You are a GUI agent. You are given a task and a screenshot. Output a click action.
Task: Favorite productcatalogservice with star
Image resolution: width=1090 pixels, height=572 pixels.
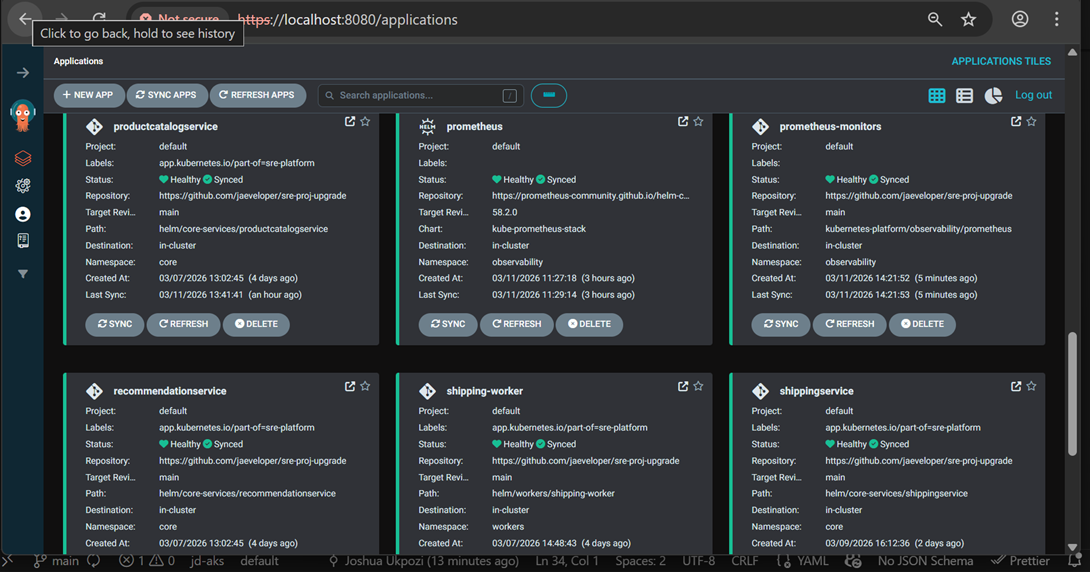pos(365,122)
